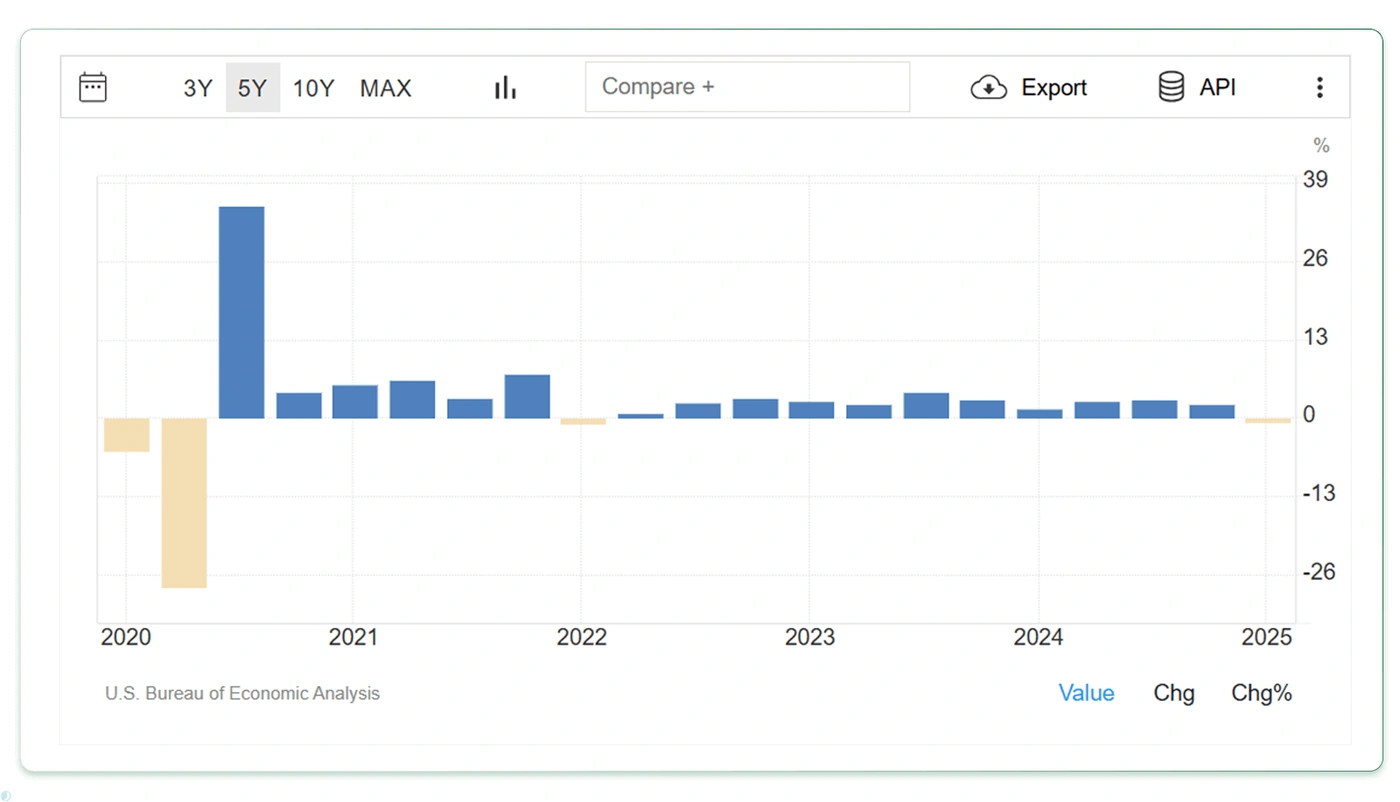Click the cloud download Export icon

pyautogui.click(x=988, y=88)
